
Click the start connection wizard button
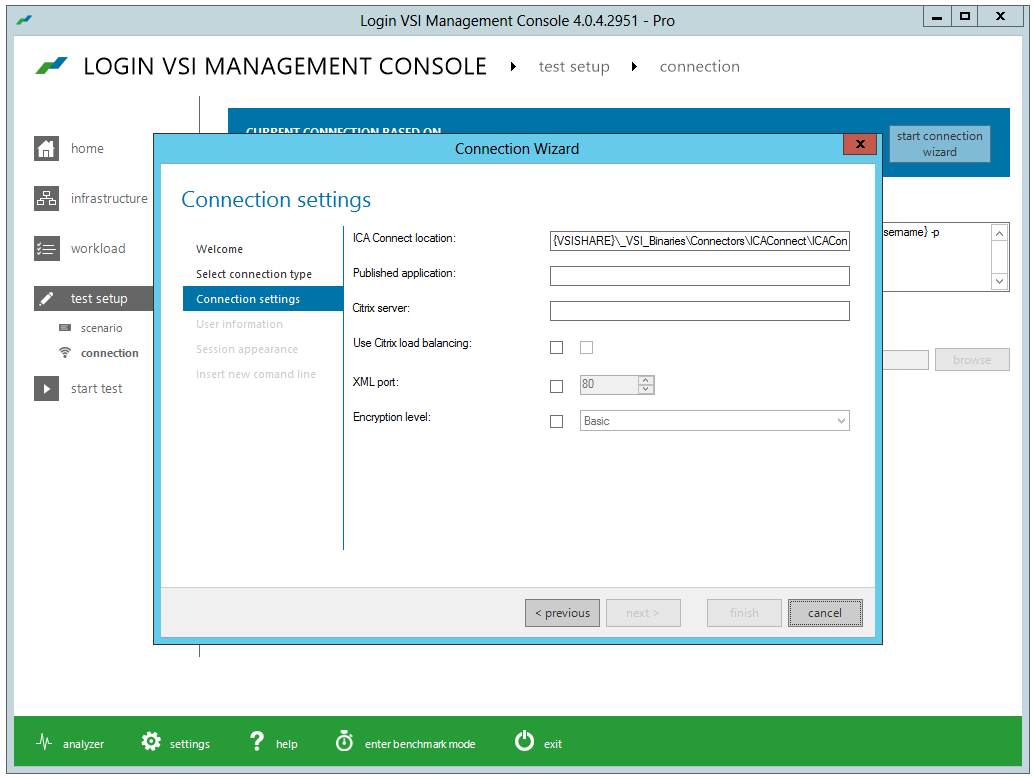point(940,144)
